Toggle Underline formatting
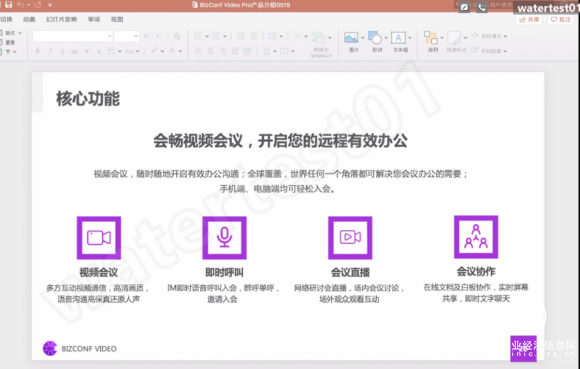580x369 pixels. pos(62,51)
